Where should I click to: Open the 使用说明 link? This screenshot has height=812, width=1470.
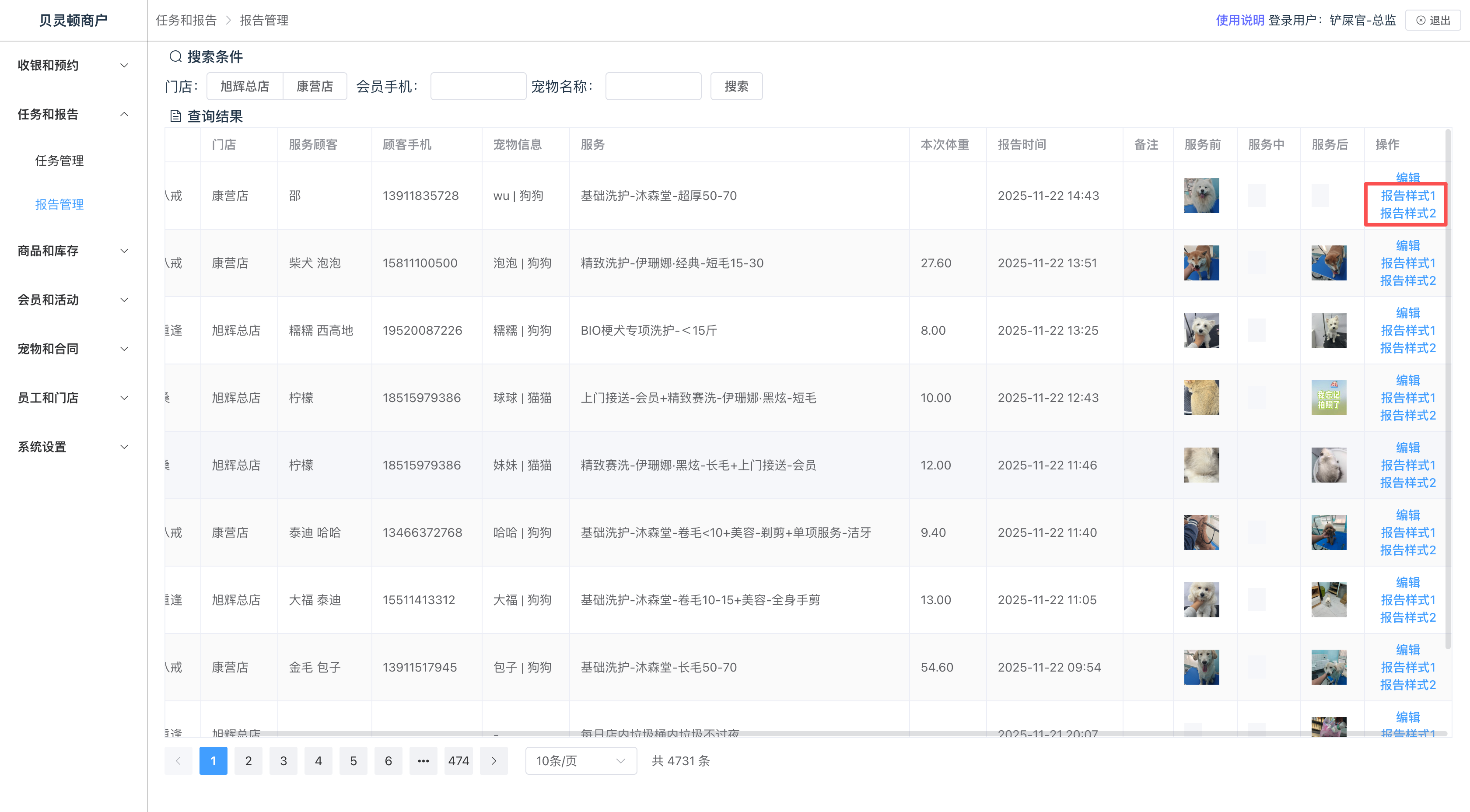1239,21
